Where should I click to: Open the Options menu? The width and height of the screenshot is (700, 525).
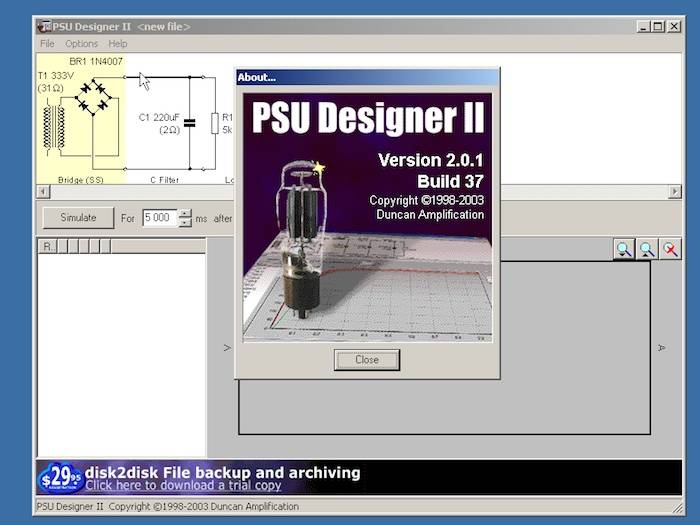[x=81, y=44]
